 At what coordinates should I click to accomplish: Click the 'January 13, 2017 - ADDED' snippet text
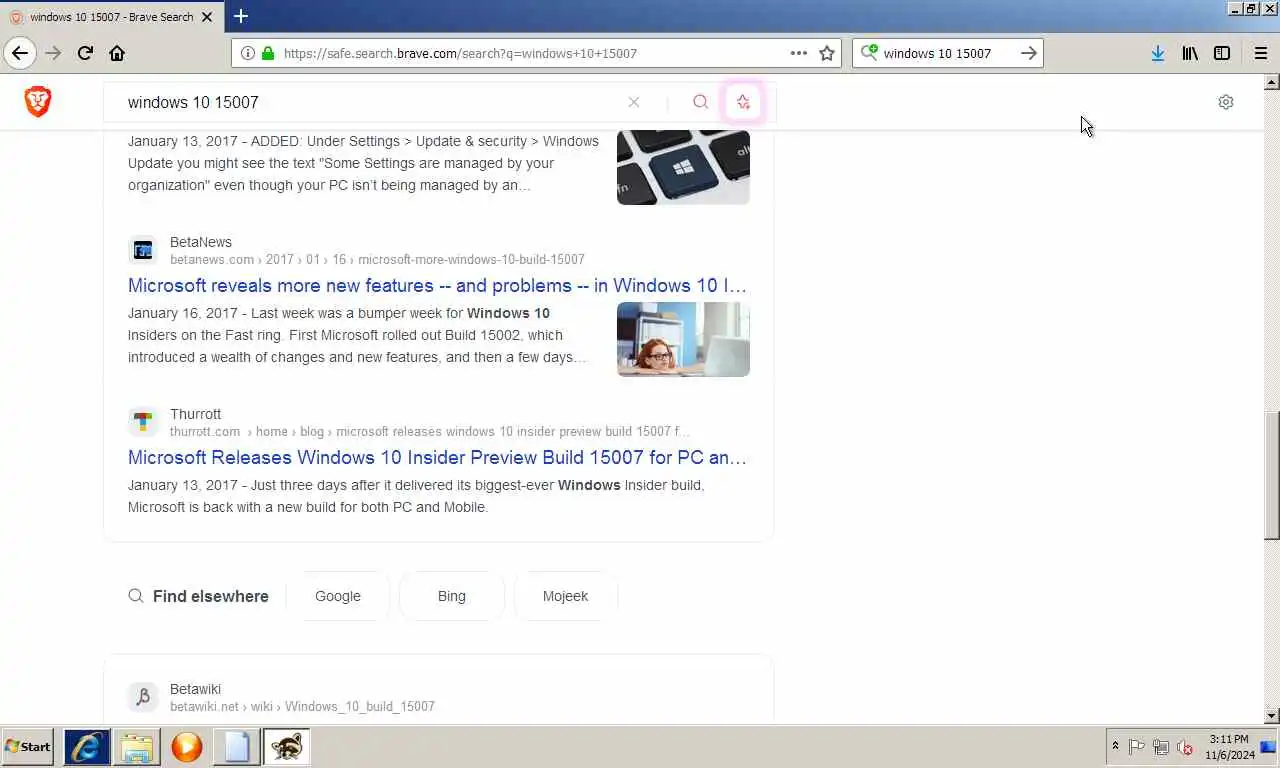coord(363,163)
